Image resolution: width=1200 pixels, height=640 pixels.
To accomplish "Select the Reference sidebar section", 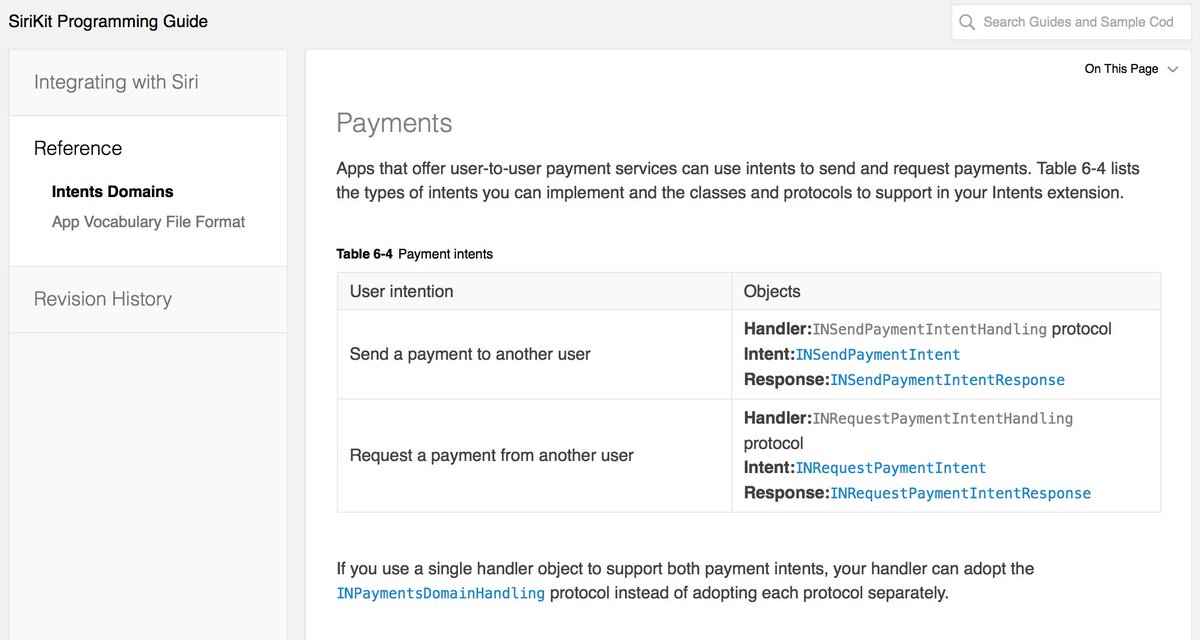I will (x=78, y=148).
